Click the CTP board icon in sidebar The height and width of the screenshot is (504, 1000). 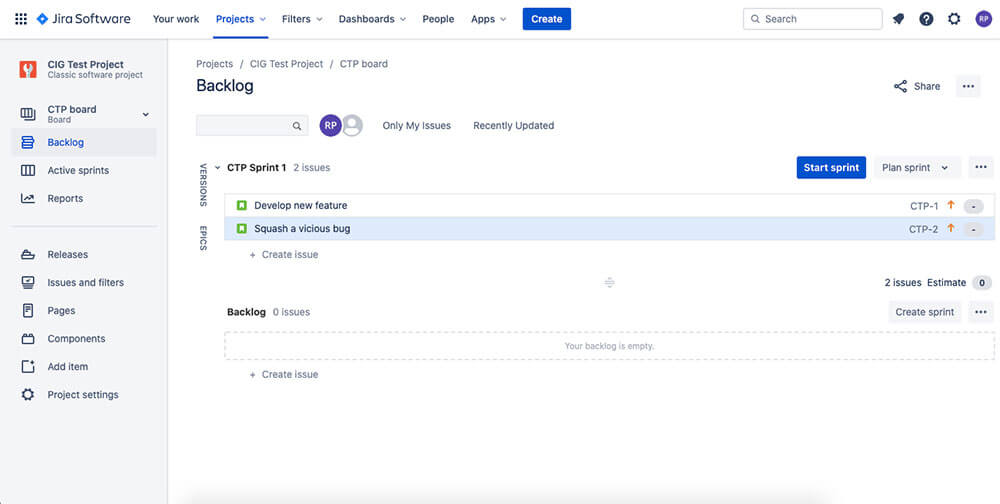(28, 114)
